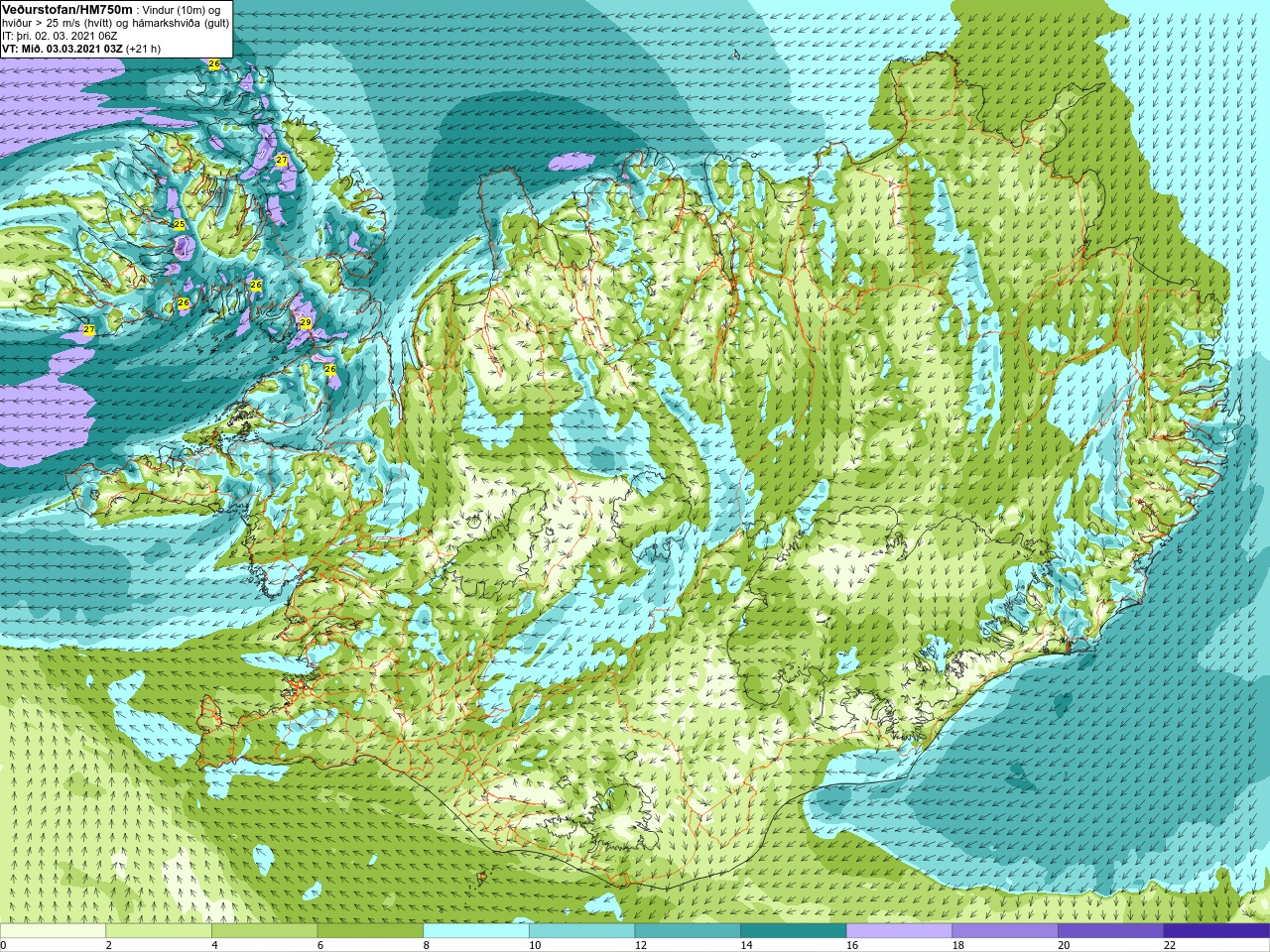
Task: Click the yellow gust label '29'
Action: tap(306, 323)
